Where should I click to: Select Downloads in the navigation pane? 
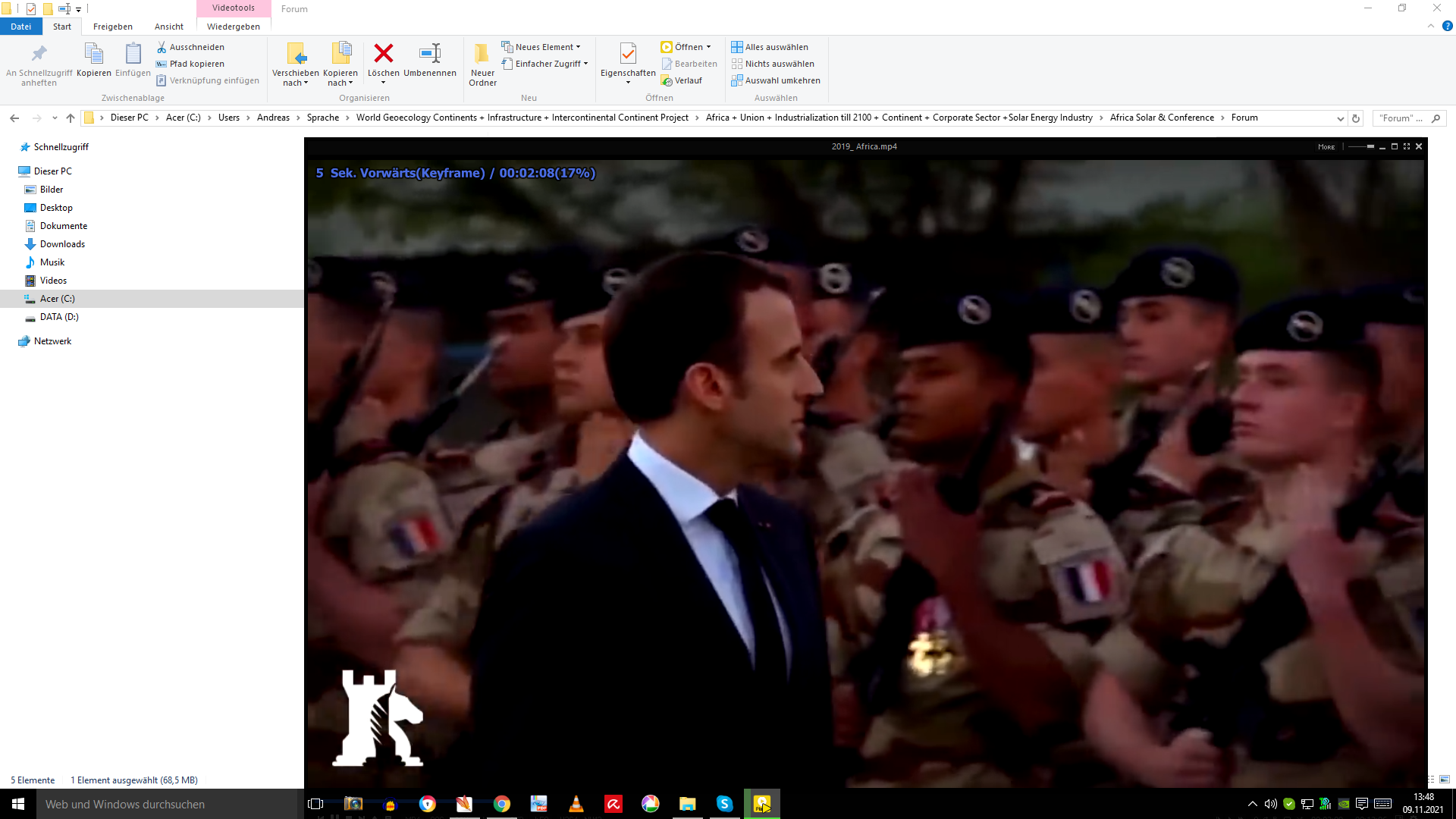coord(62,244)
